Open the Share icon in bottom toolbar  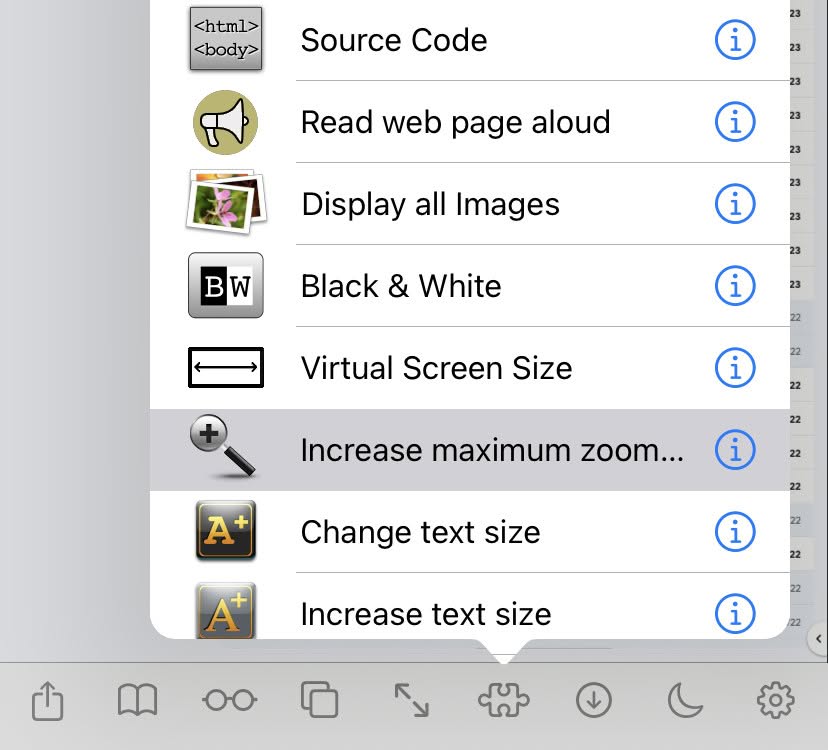[48, 701]
